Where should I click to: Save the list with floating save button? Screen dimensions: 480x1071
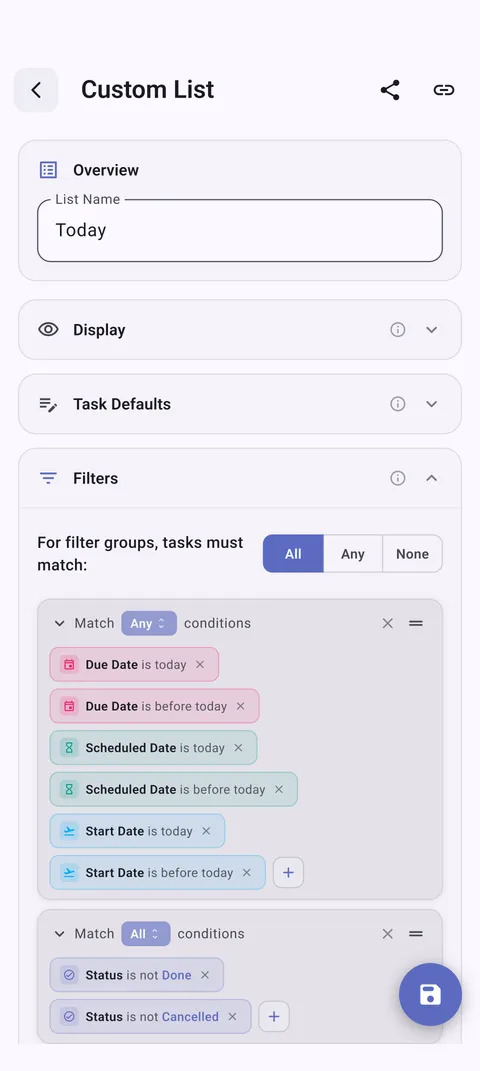pyautogui.click(x=430, y=994)
